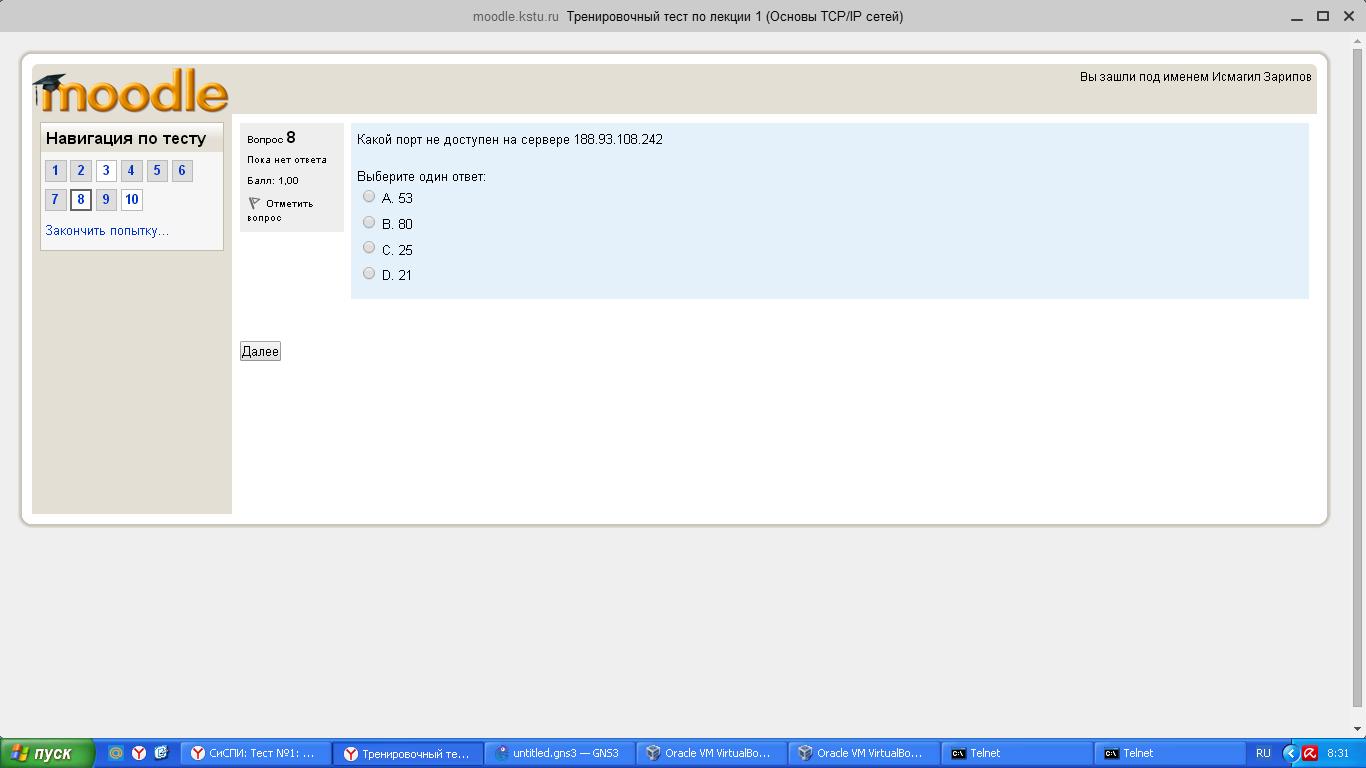Click the 8:31 system clock
Viewport: 1366px width, 768px height.
coord(1338,753)
